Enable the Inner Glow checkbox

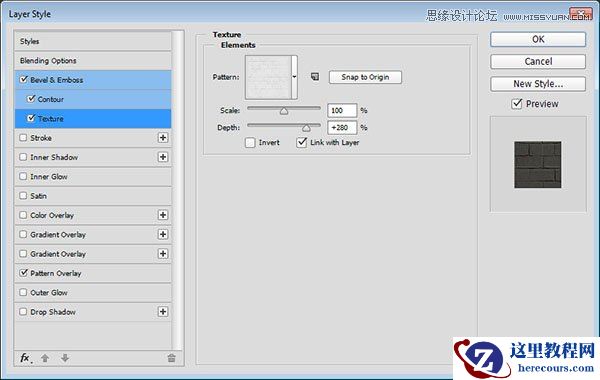pyautogui.click(x=23, y=176)
